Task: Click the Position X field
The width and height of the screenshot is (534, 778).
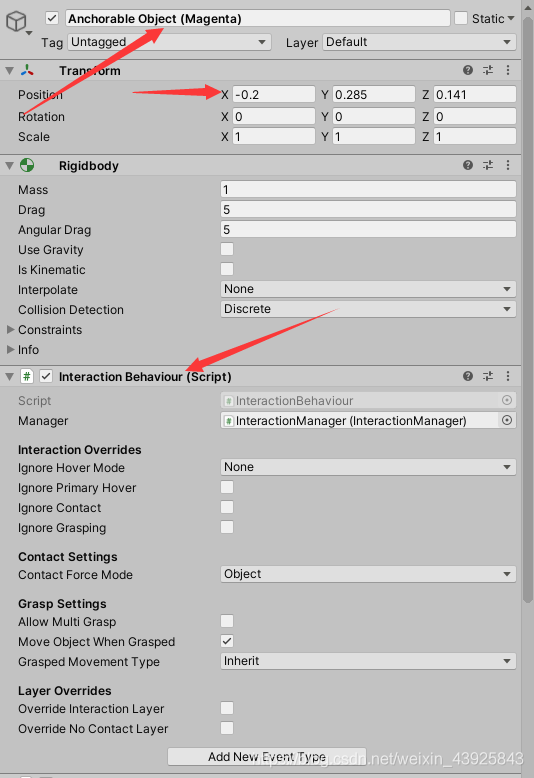Action: [273, 94]
